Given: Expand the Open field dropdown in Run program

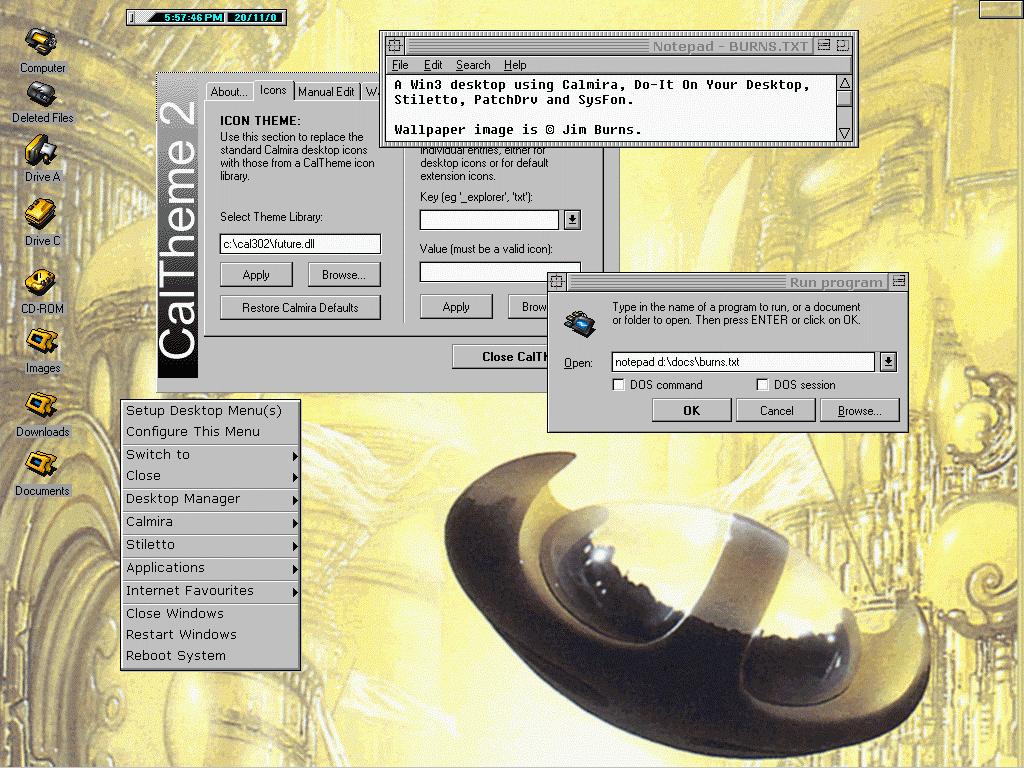Looking at the screenshot, I should click(888, 362).
